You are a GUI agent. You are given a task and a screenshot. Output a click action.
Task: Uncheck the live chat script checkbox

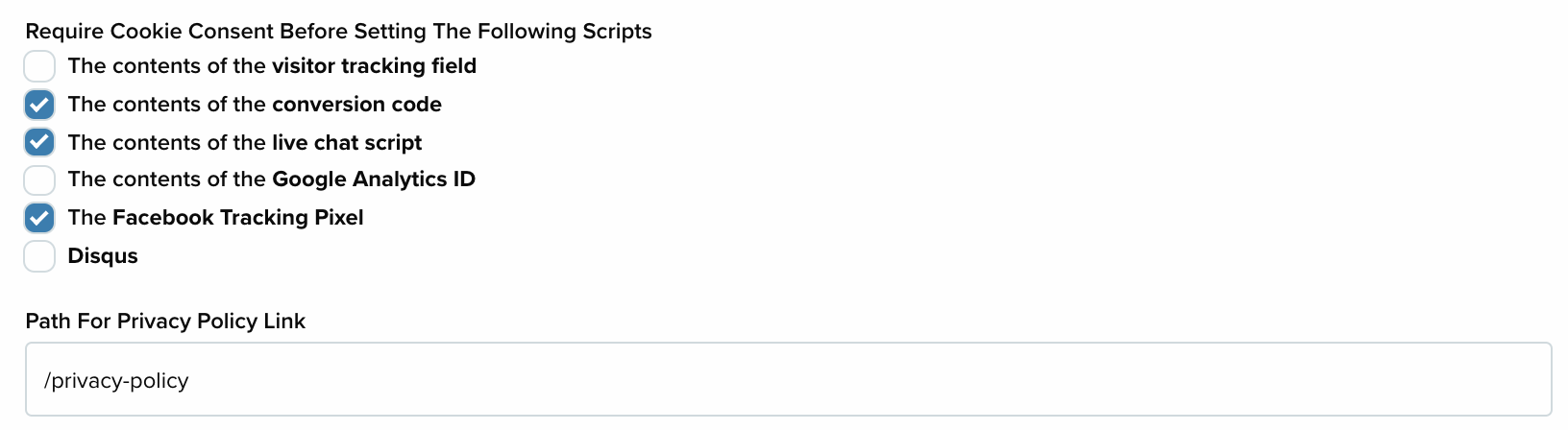coord(39,142)
